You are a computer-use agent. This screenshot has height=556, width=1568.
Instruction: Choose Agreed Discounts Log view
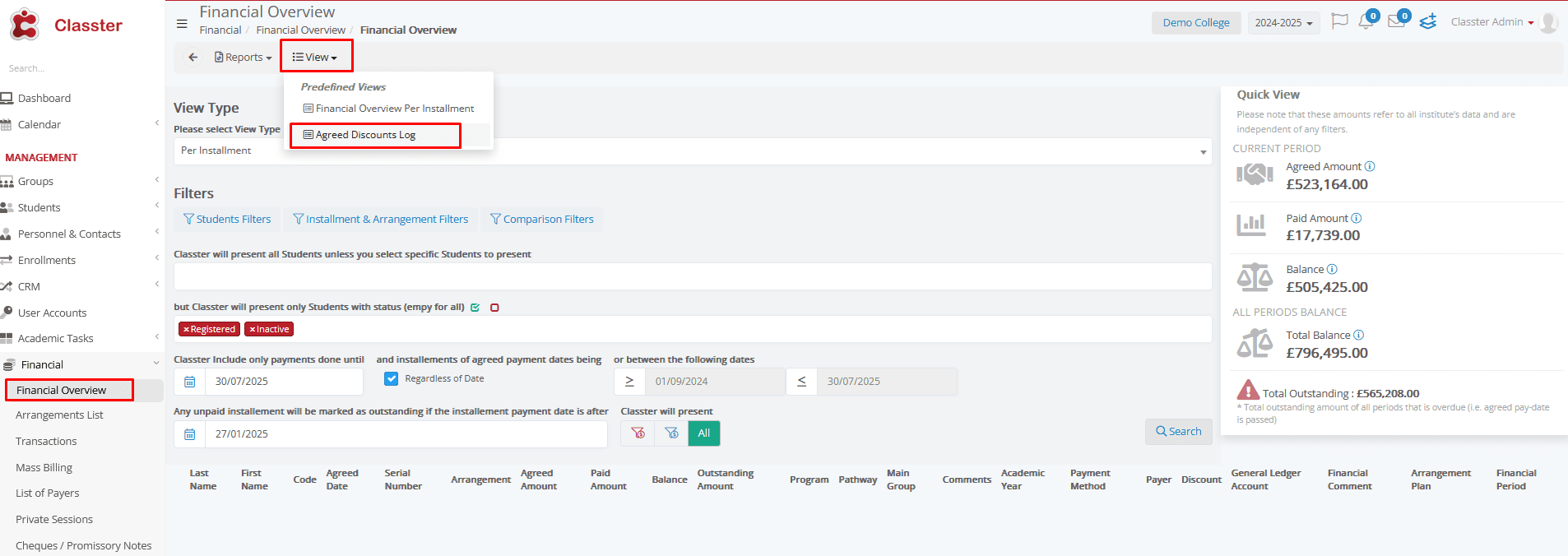360,135
